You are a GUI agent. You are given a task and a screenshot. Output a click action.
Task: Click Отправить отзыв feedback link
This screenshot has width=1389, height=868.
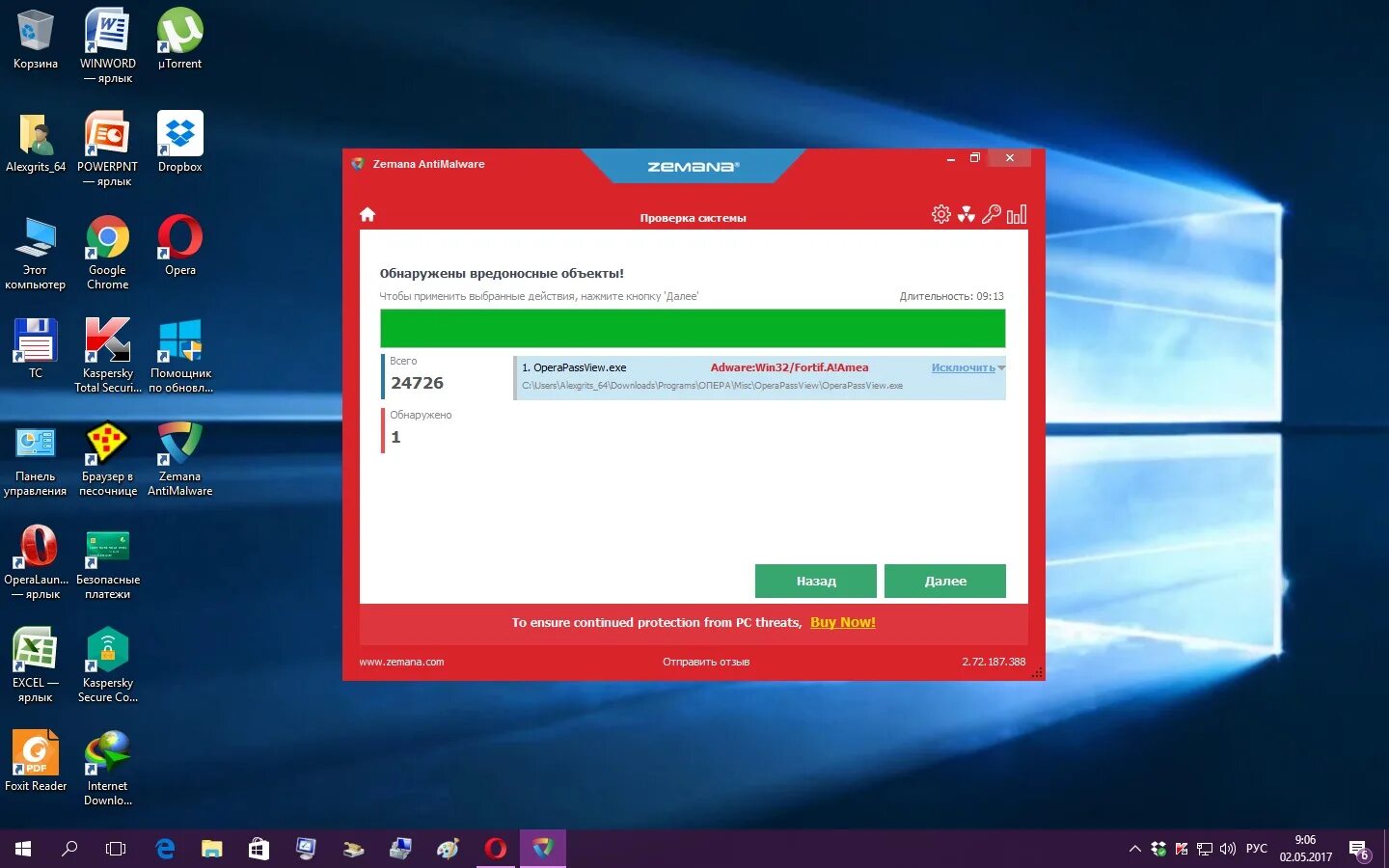pos(706,662)
